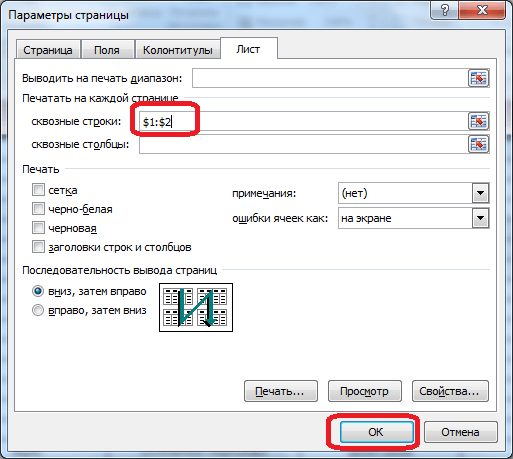
Task: Click range selector icon for сквозные столбцы
Action: [x=479, y=144]
